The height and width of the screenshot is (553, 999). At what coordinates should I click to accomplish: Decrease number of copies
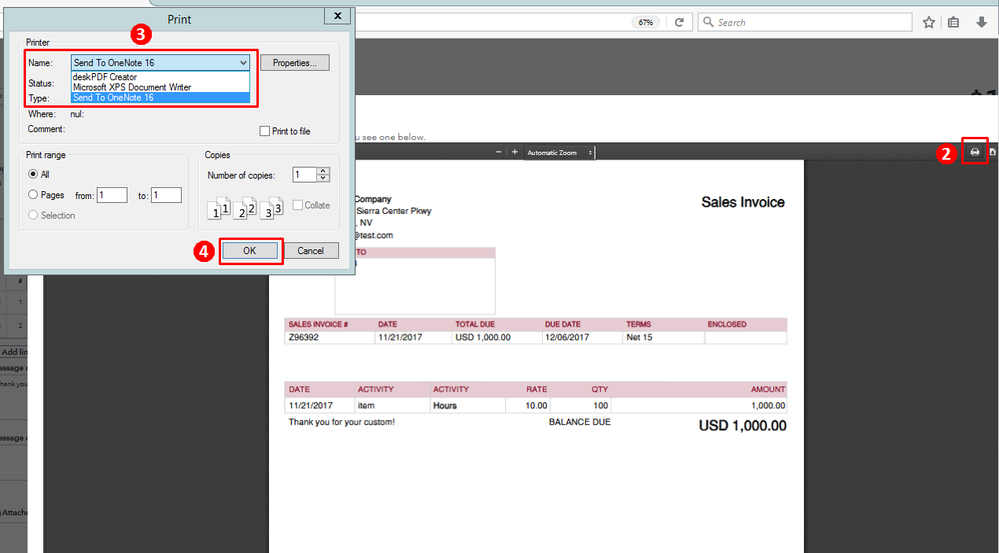click(323, 178)
